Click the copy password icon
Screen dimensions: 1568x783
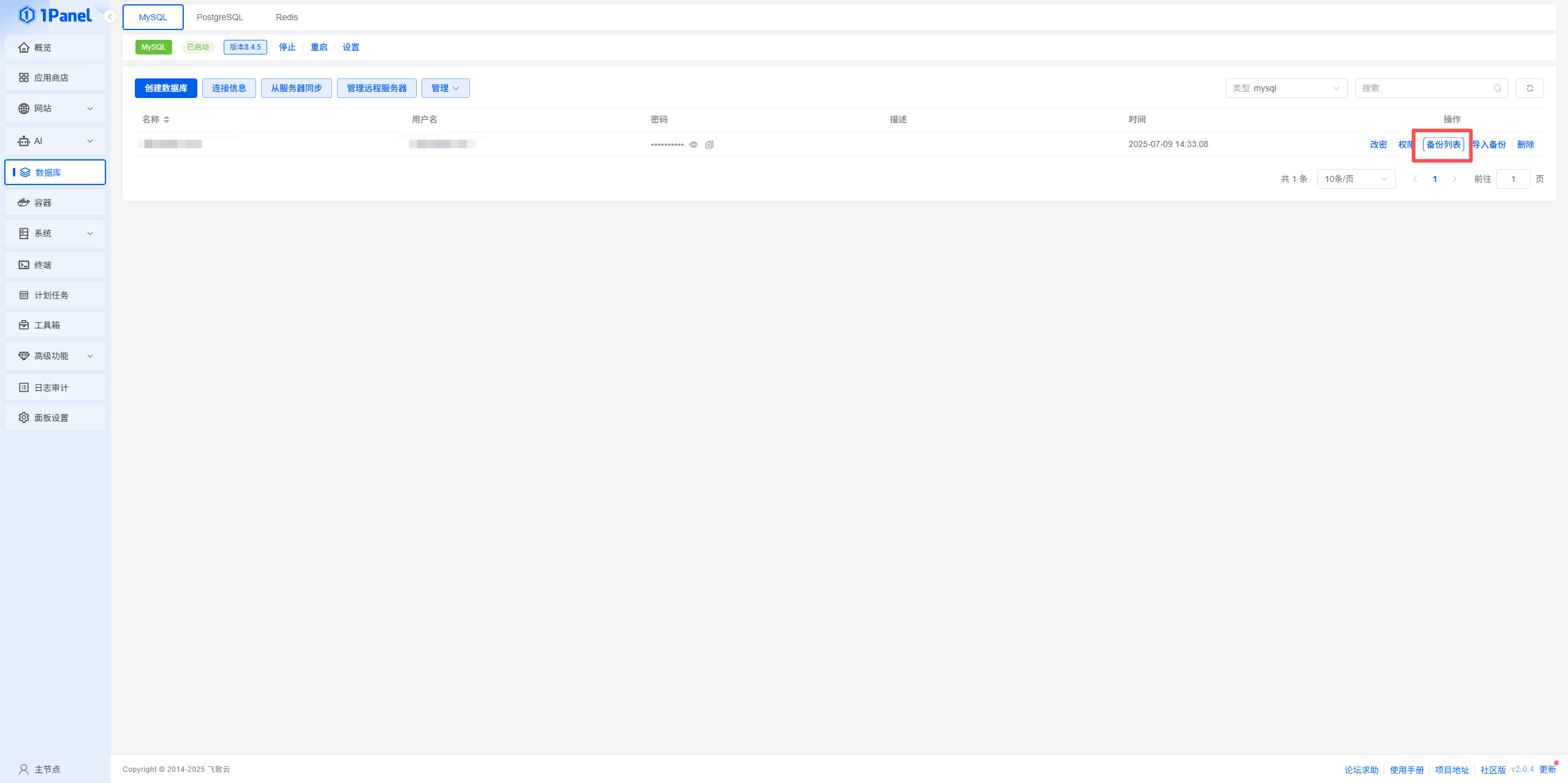coord(710,145)
